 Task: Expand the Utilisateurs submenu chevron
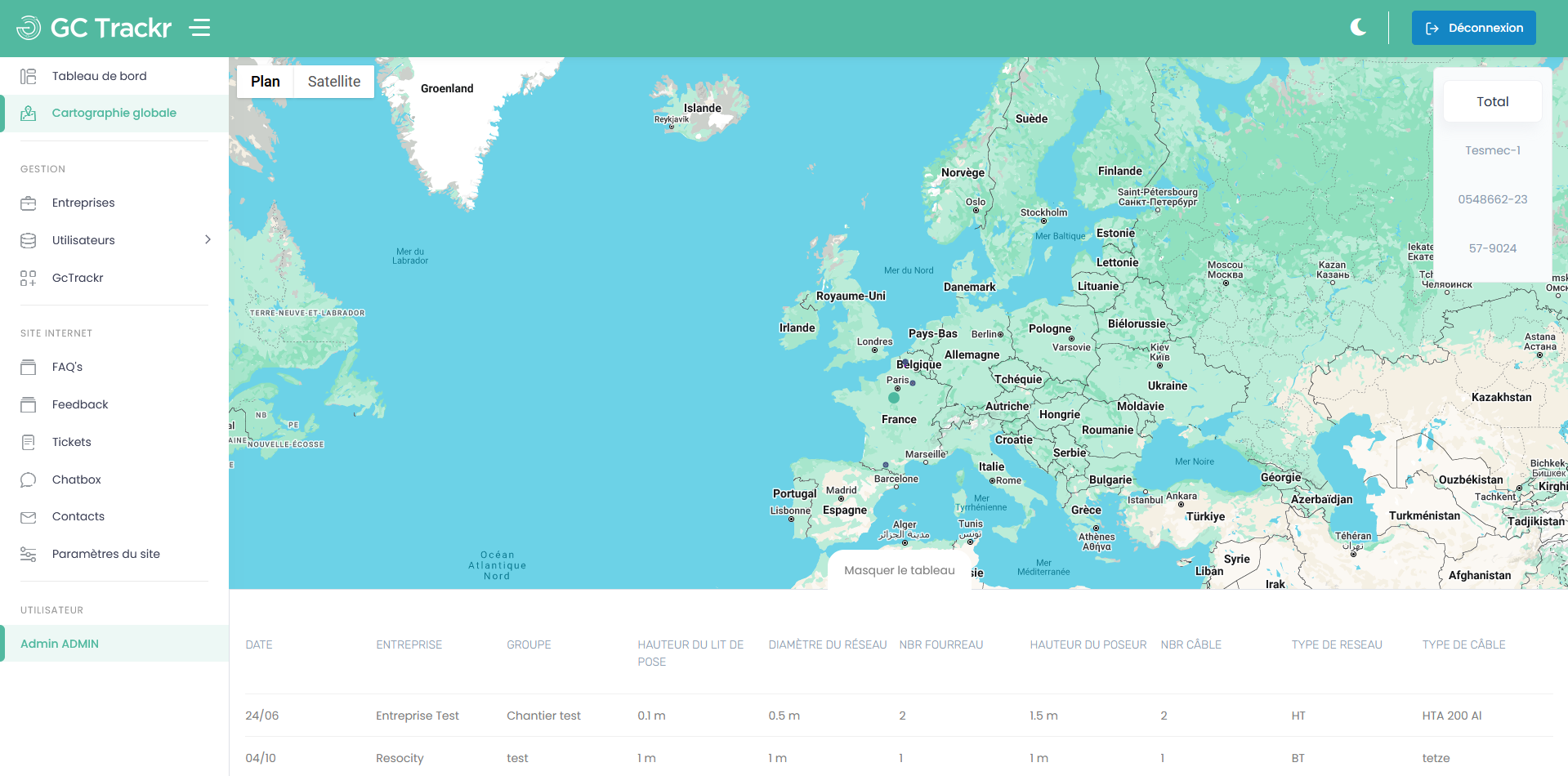(x=208, y=240)
